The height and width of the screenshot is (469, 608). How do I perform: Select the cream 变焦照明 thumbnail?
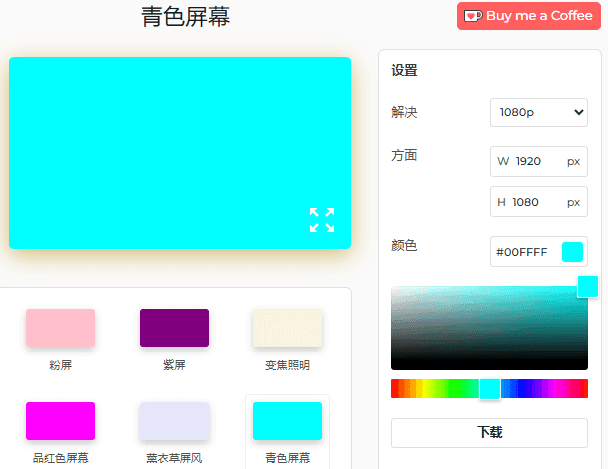[287, 328]
